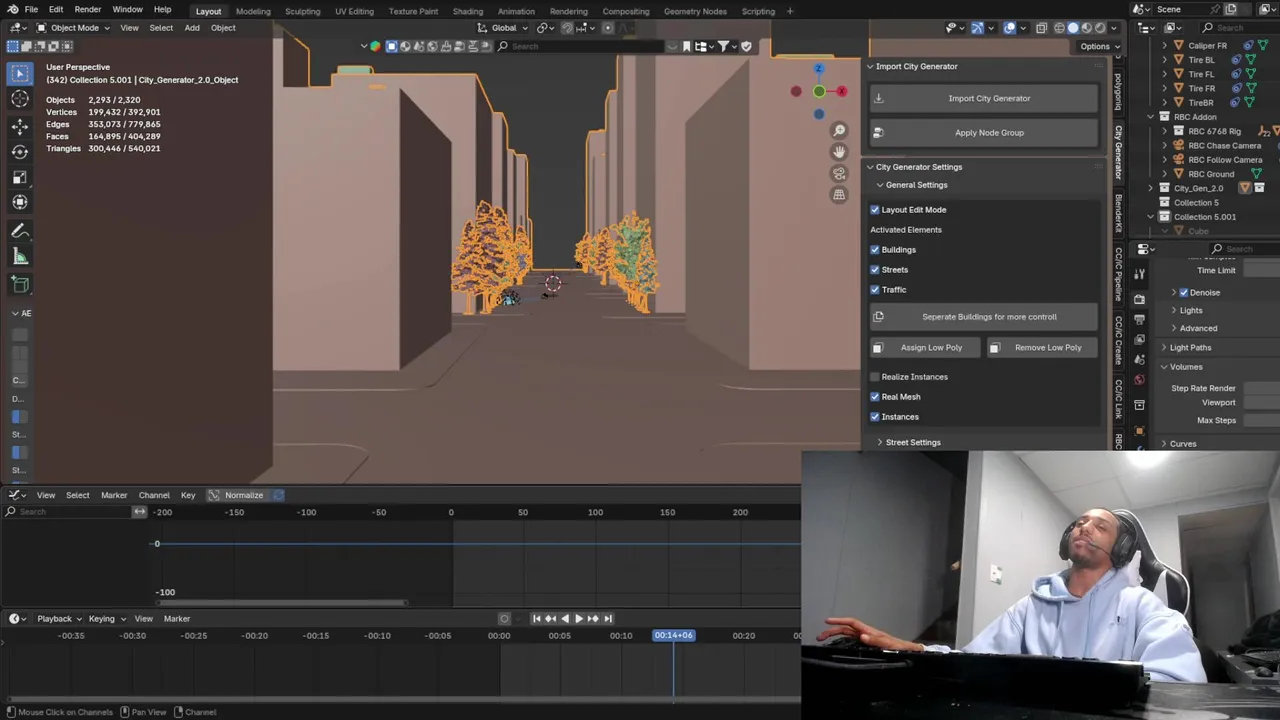The width and height of the screenshot is (1280, 720).
Task: Switch to rendered viewport shading
Action: click(1101, 28)
